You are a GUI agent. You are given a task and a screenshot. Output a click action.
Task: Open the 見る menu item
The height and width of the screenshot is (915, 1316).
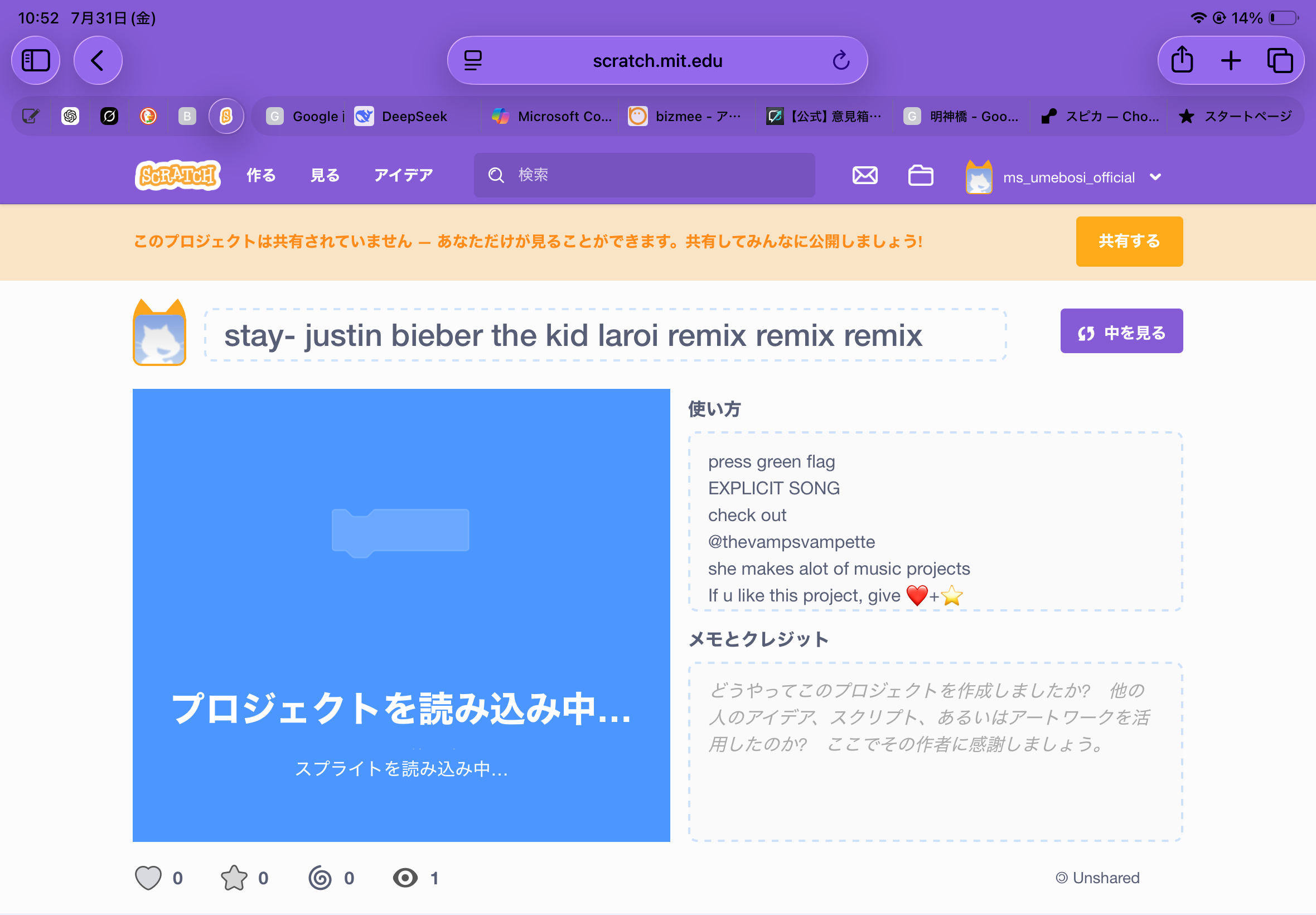(325, 175)
